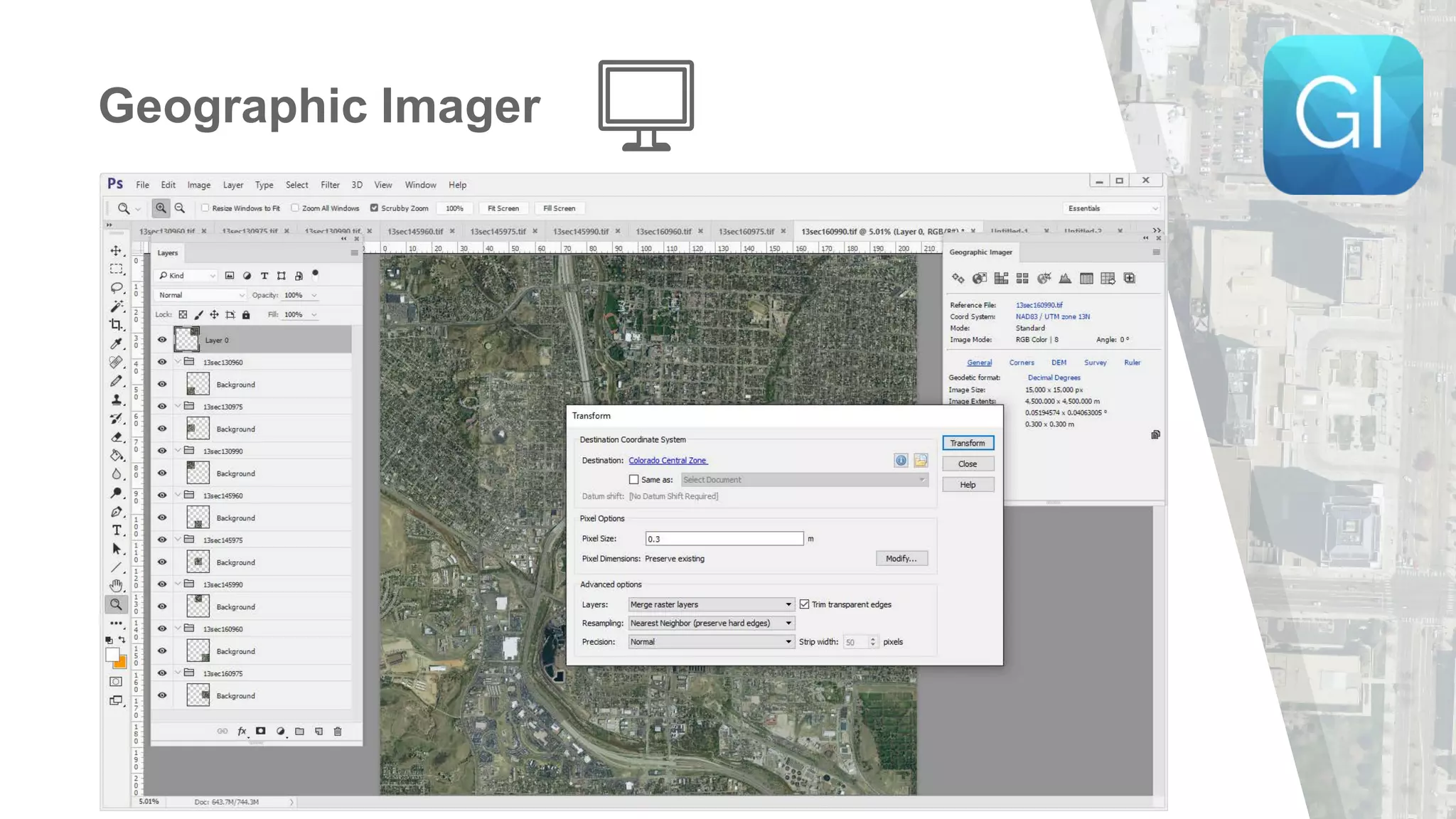The height and width of the screenshot is (819, 1456).
Task: Open the Colorado Central Zone link
Action: 668,461
